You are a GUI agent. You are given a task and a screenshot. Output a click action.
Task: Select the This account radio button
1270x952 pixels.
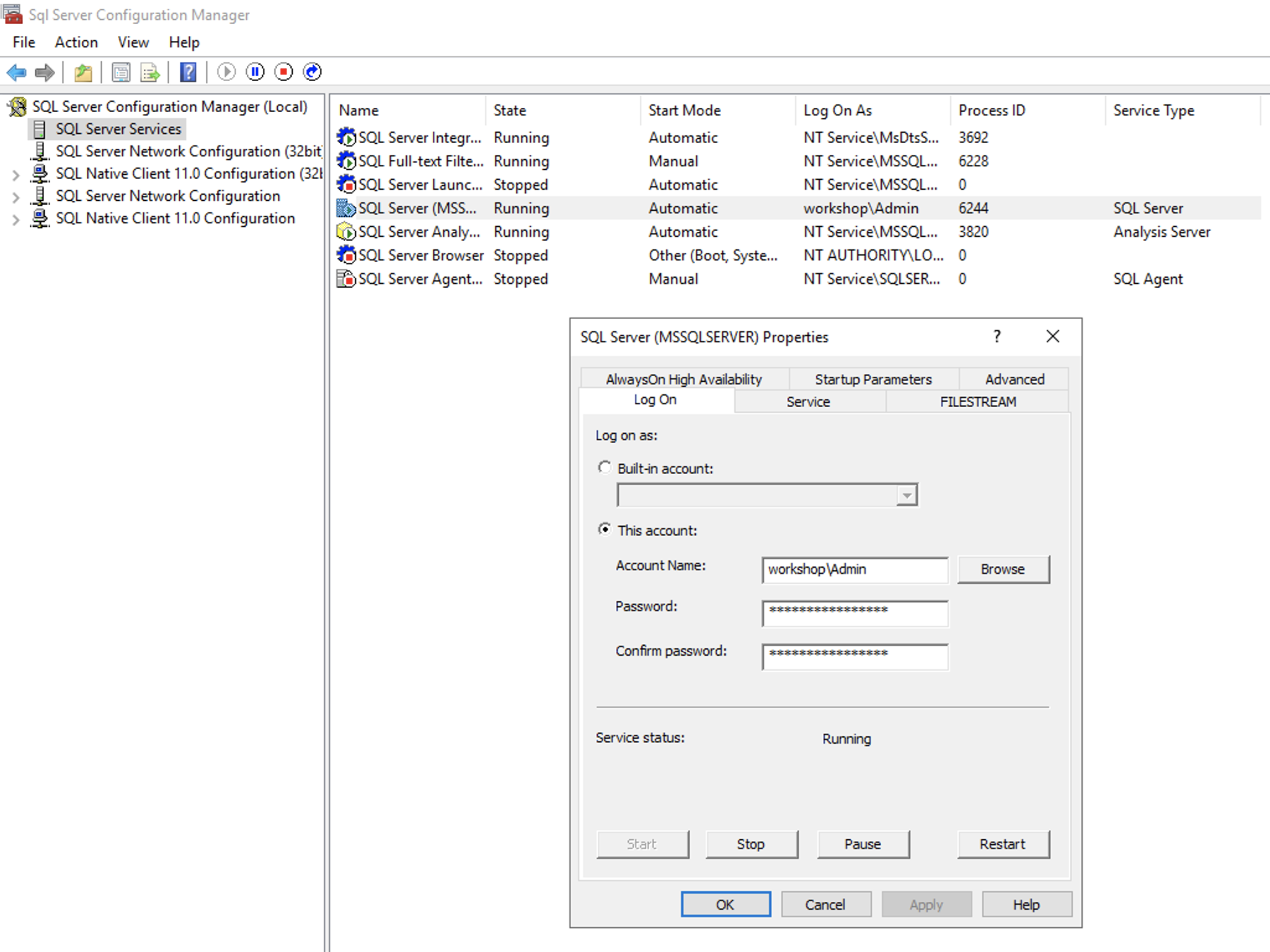click(604, 529)
